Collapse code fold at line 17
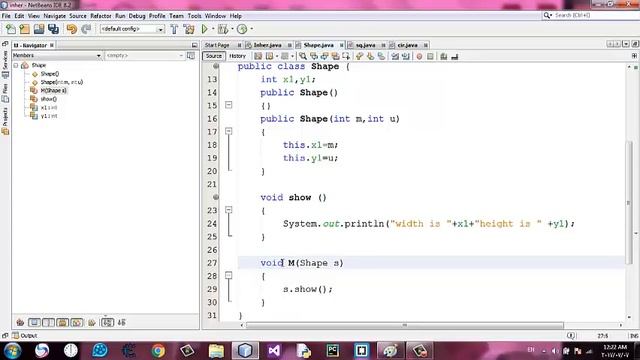This screenshot has width=640, height=360. [229, 131]
